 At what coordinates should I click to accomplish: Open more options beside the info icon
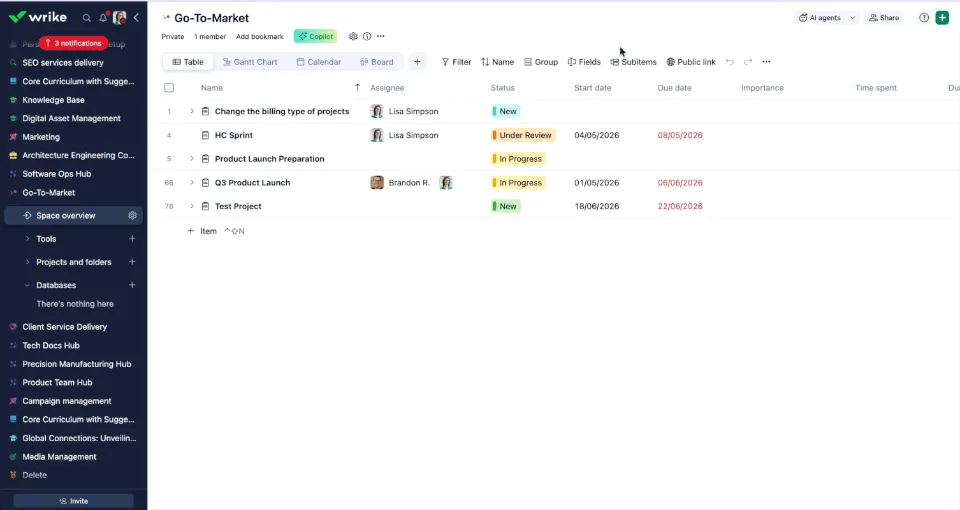point(381,36)
